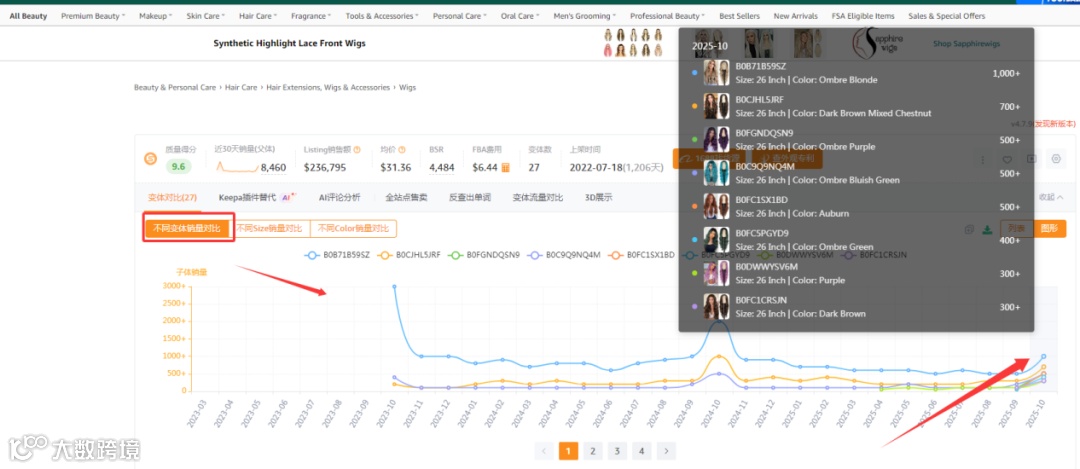Toggle B0DWWYSV6M series in chart legend
The image size is (1080, 469).
pyautogui.click(x=798, y=255)
